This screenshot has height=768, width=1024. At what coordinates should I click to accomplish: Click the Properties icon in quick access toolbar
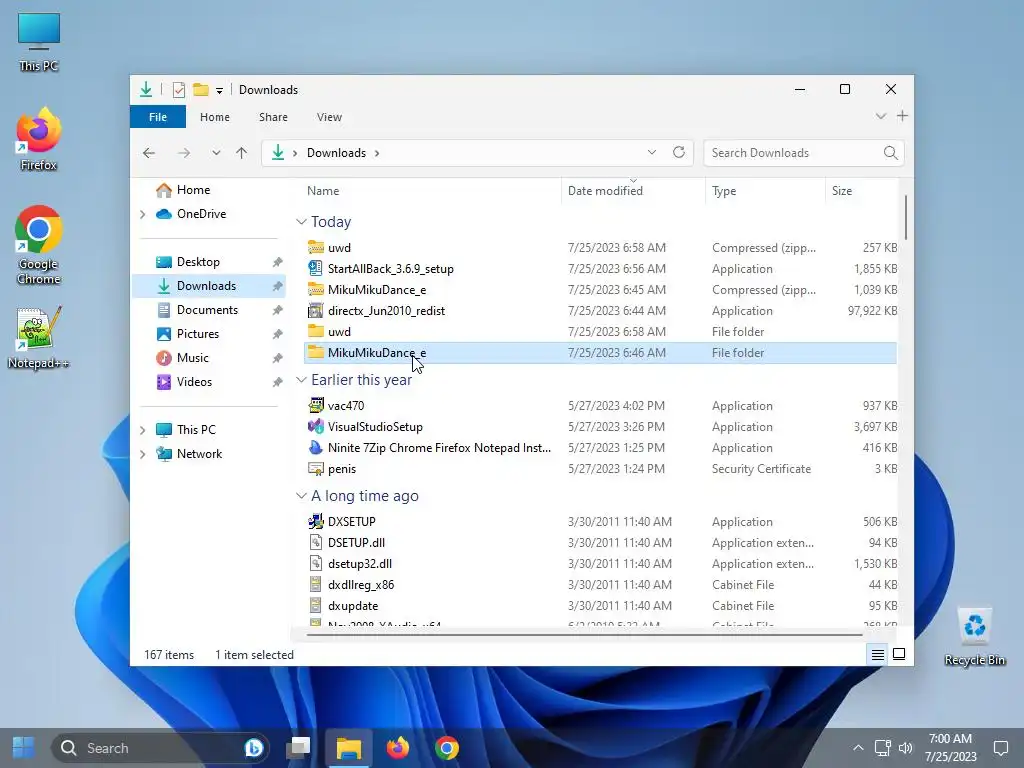pos(179,89)
